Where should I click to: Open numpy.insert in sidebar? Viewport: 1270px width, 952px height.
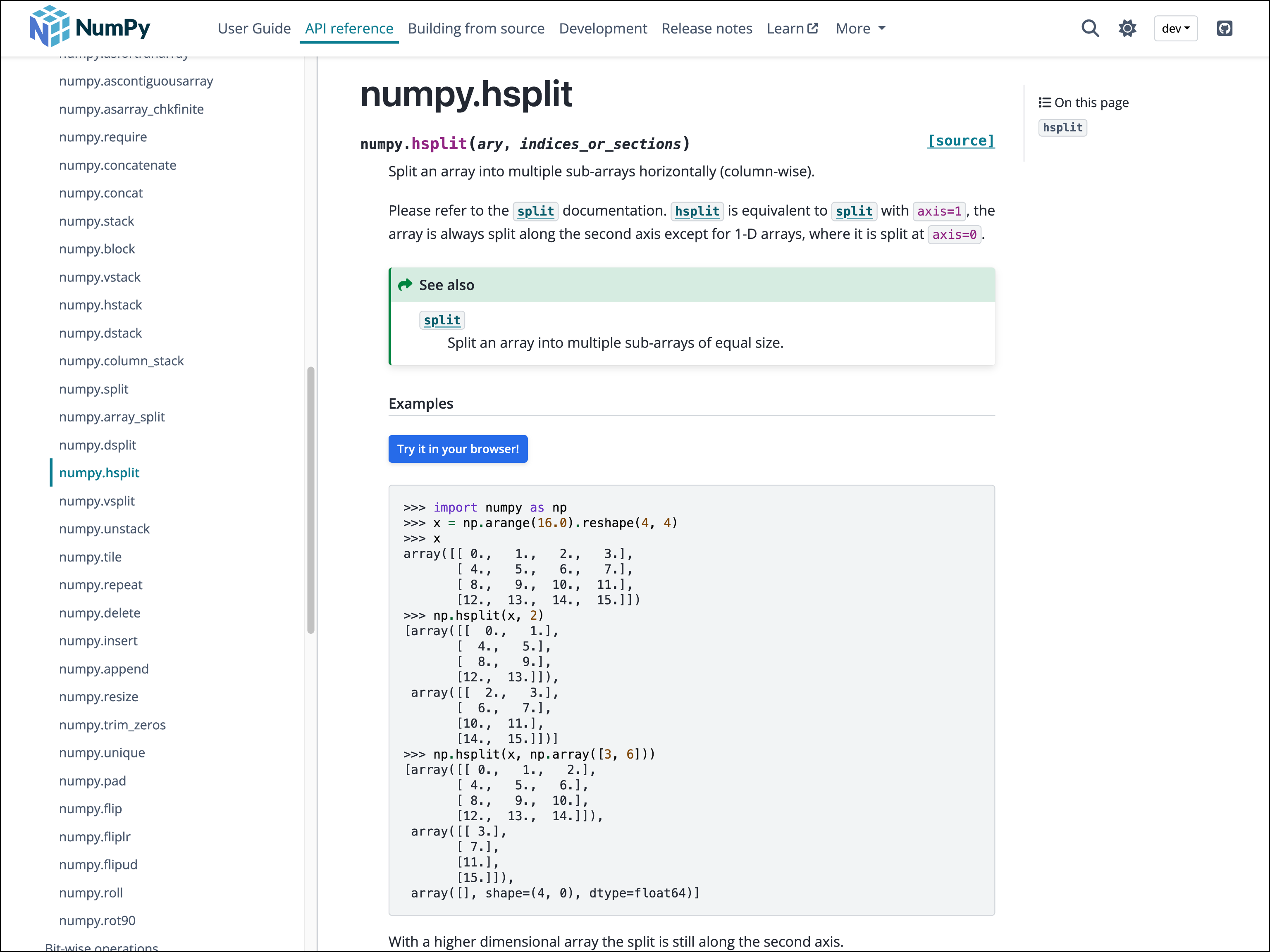click(98, 640)
